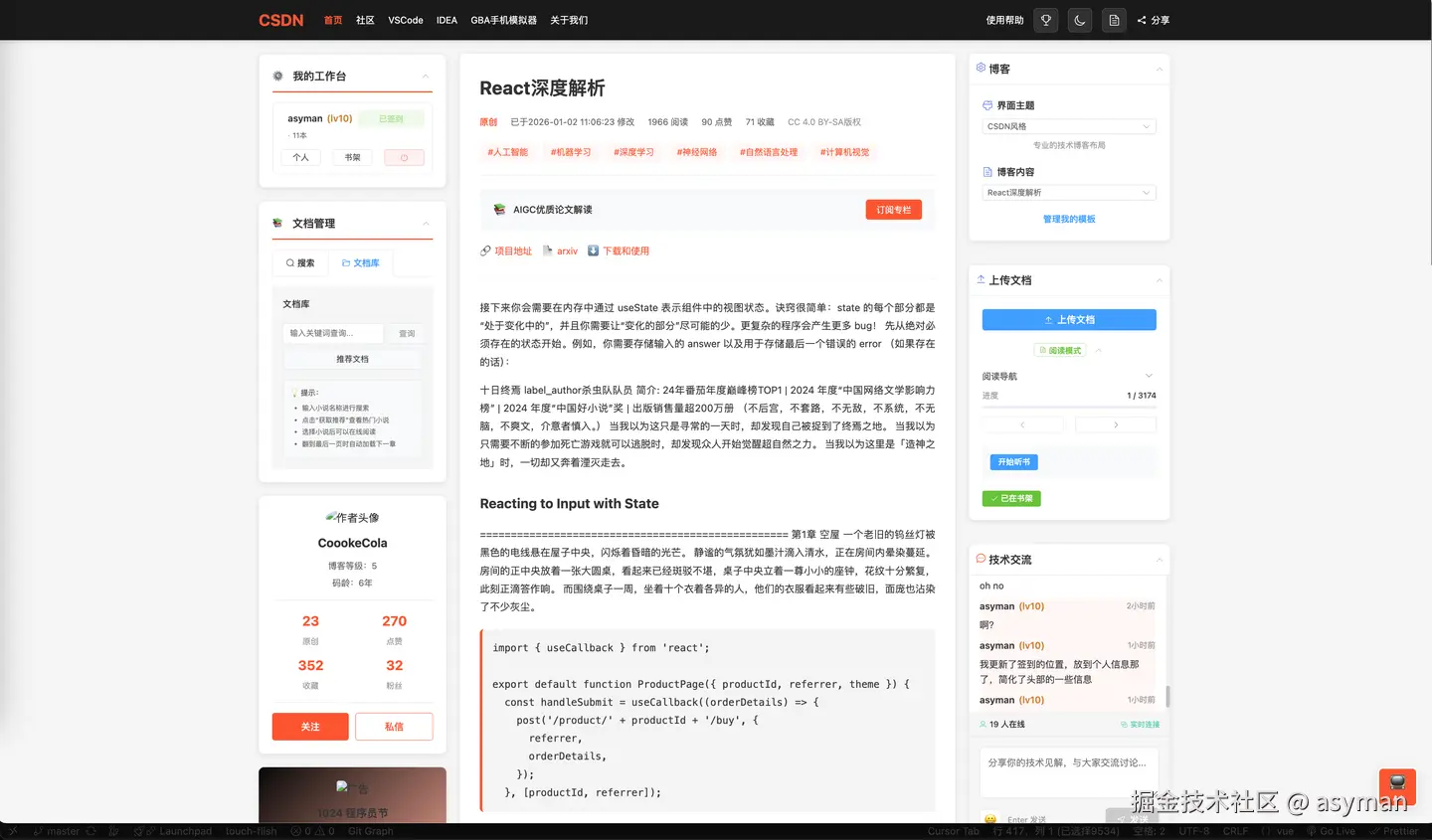
Task: Collapse the 技术交流 panel
Action: 1160,561
